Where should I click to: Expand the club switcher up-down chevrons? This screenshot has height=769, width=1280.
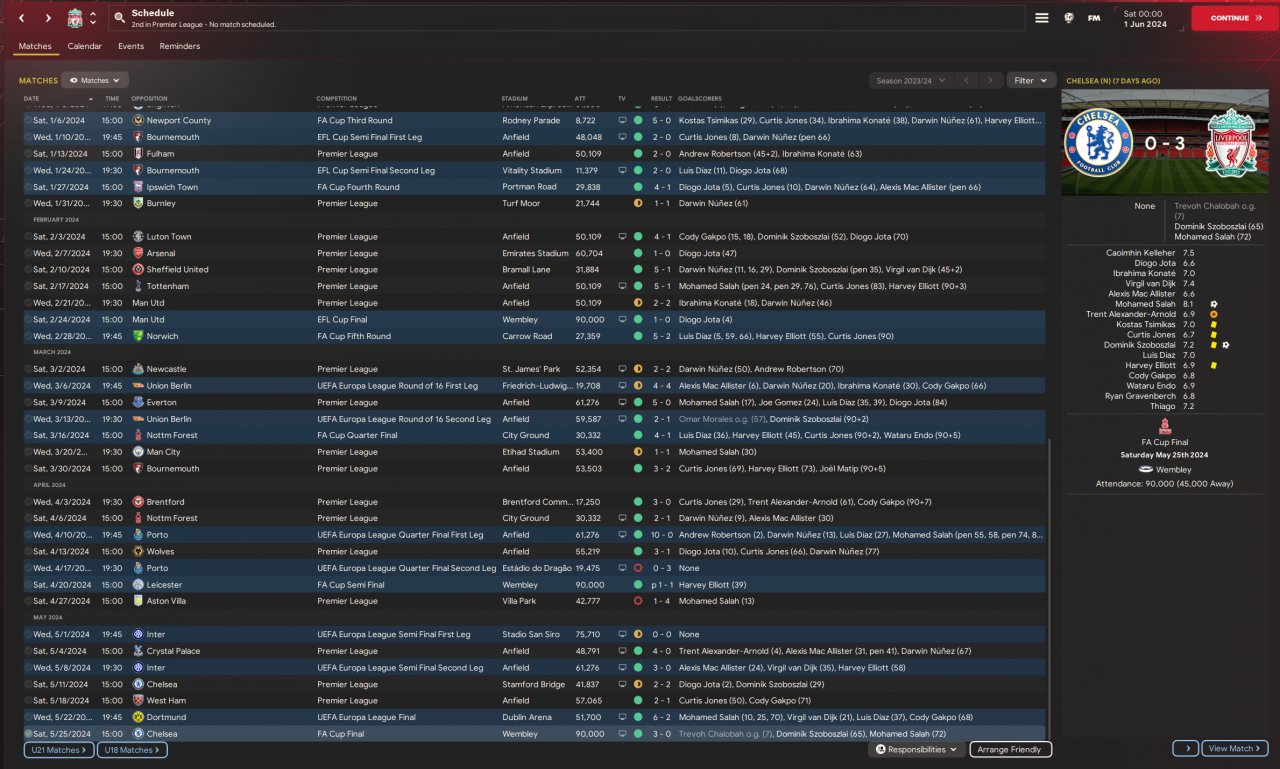tap(93, 18)
